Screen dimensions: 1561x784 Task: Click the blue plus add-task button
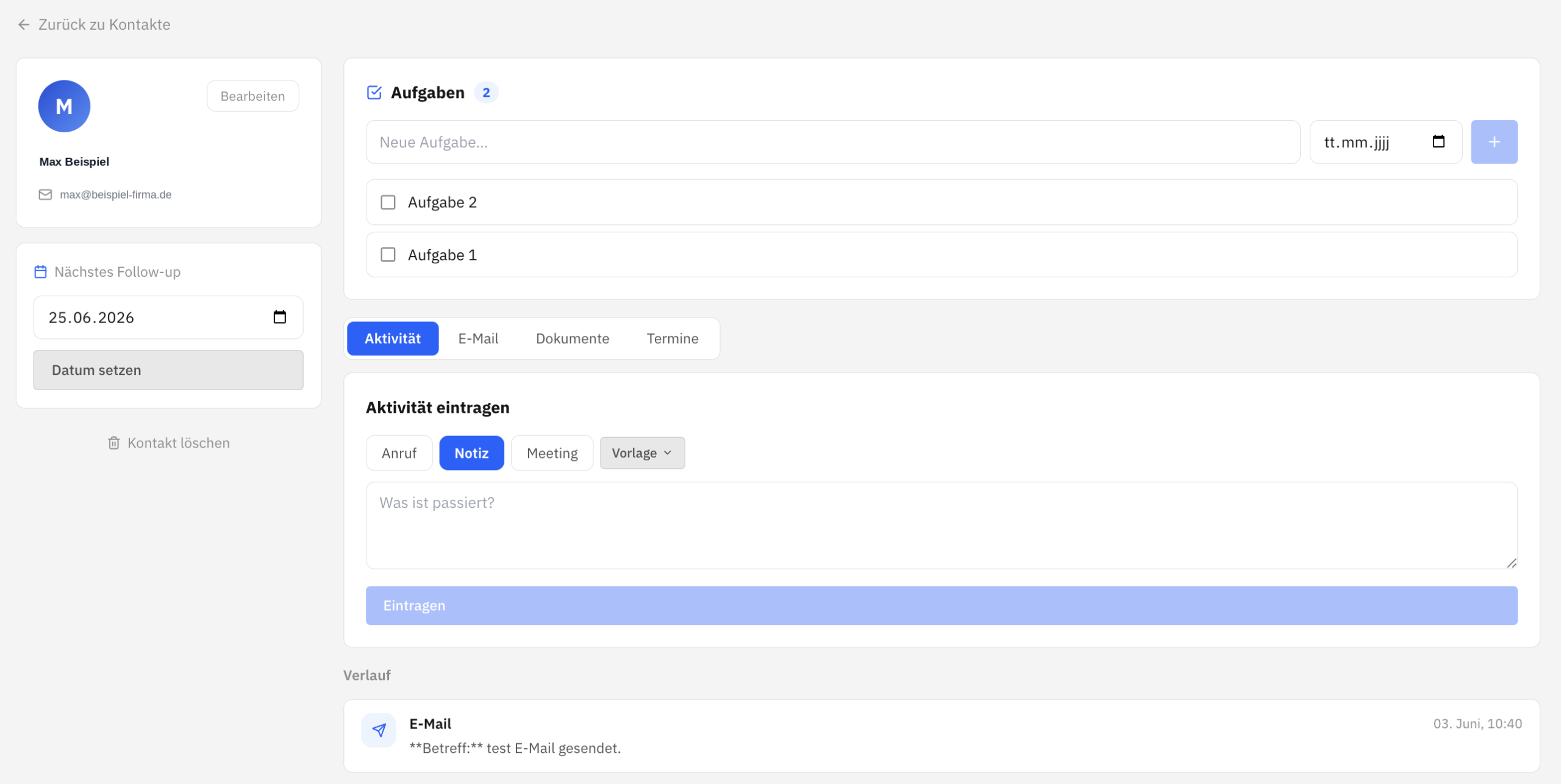[1494, 142]
